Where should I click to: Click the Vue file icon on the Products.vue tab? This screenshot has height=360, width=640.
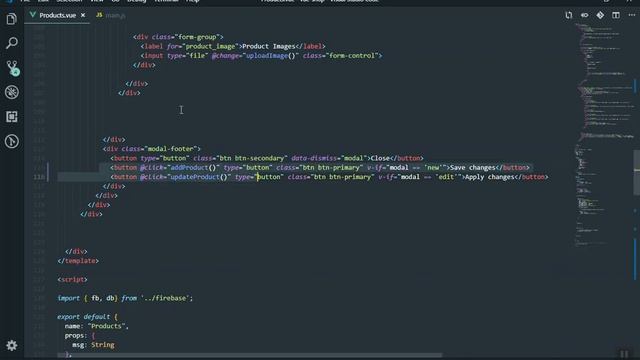[x=33, y=15]
